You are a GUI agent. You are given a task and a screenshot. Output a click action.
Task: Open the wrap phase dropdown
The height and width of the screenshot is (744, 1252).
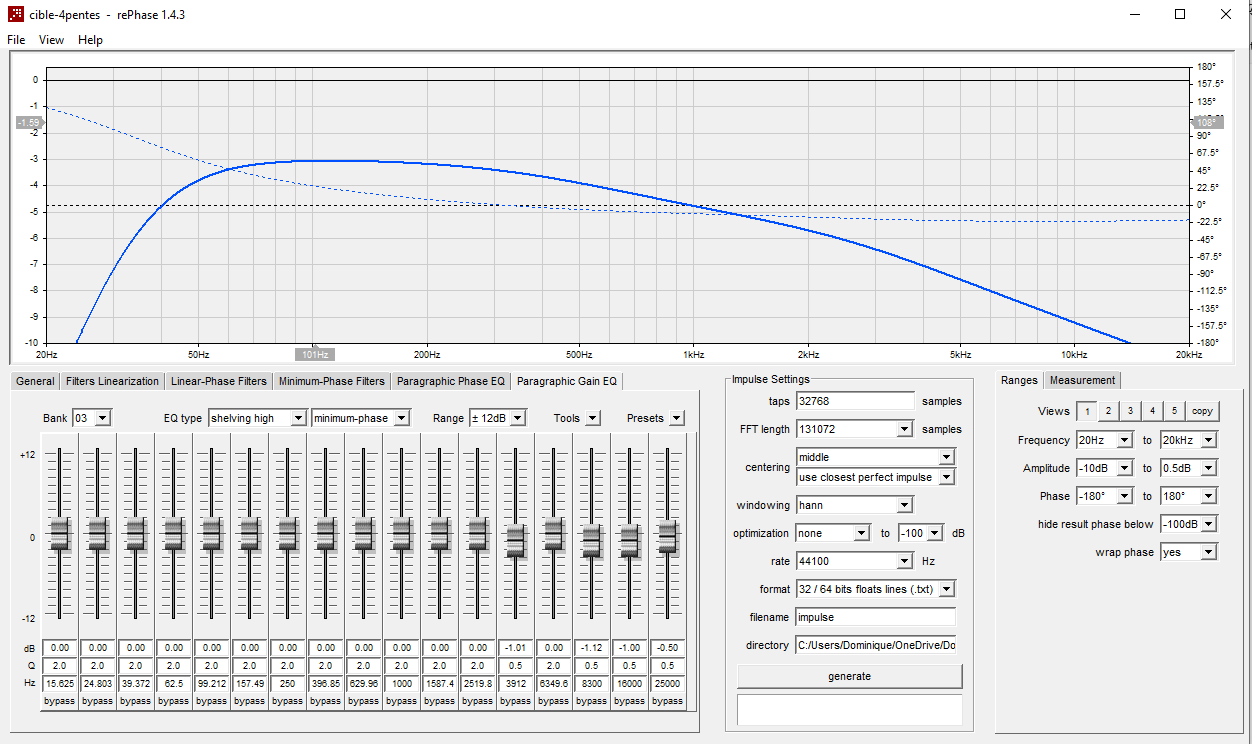1189,552
